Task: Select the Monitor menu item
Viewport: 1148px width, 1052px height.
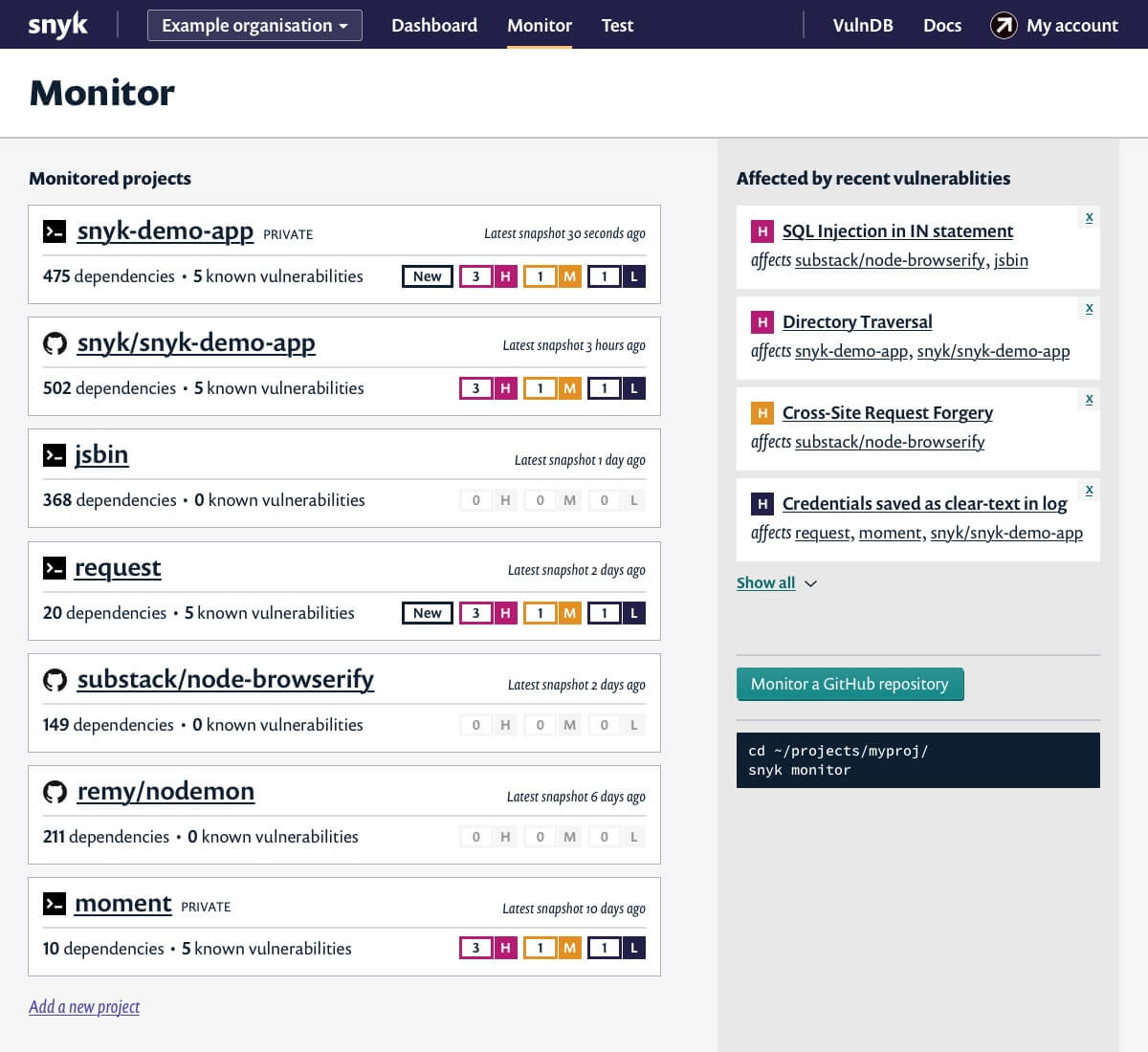Action: point(540,26)
